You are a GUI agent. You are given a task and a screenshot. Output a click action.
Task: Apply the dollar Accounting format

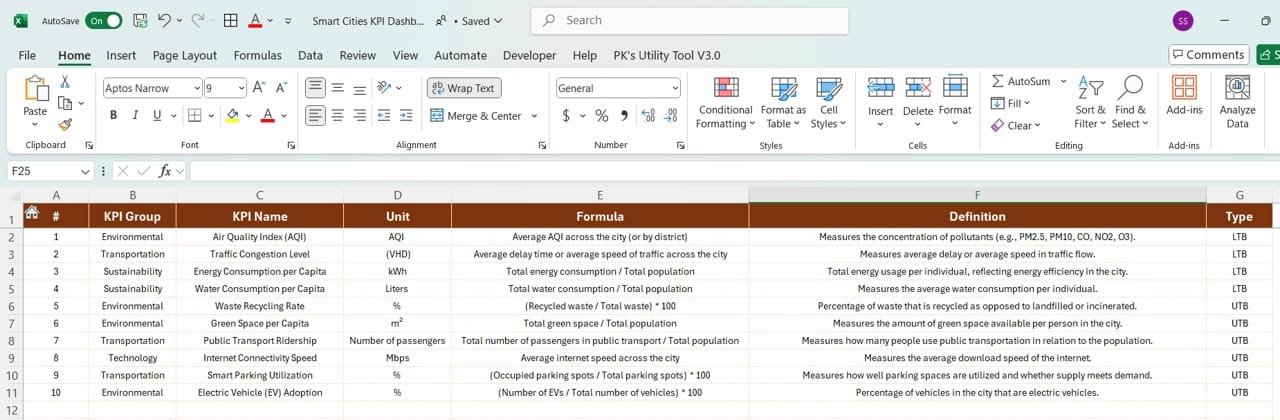(x=566, y=116)
